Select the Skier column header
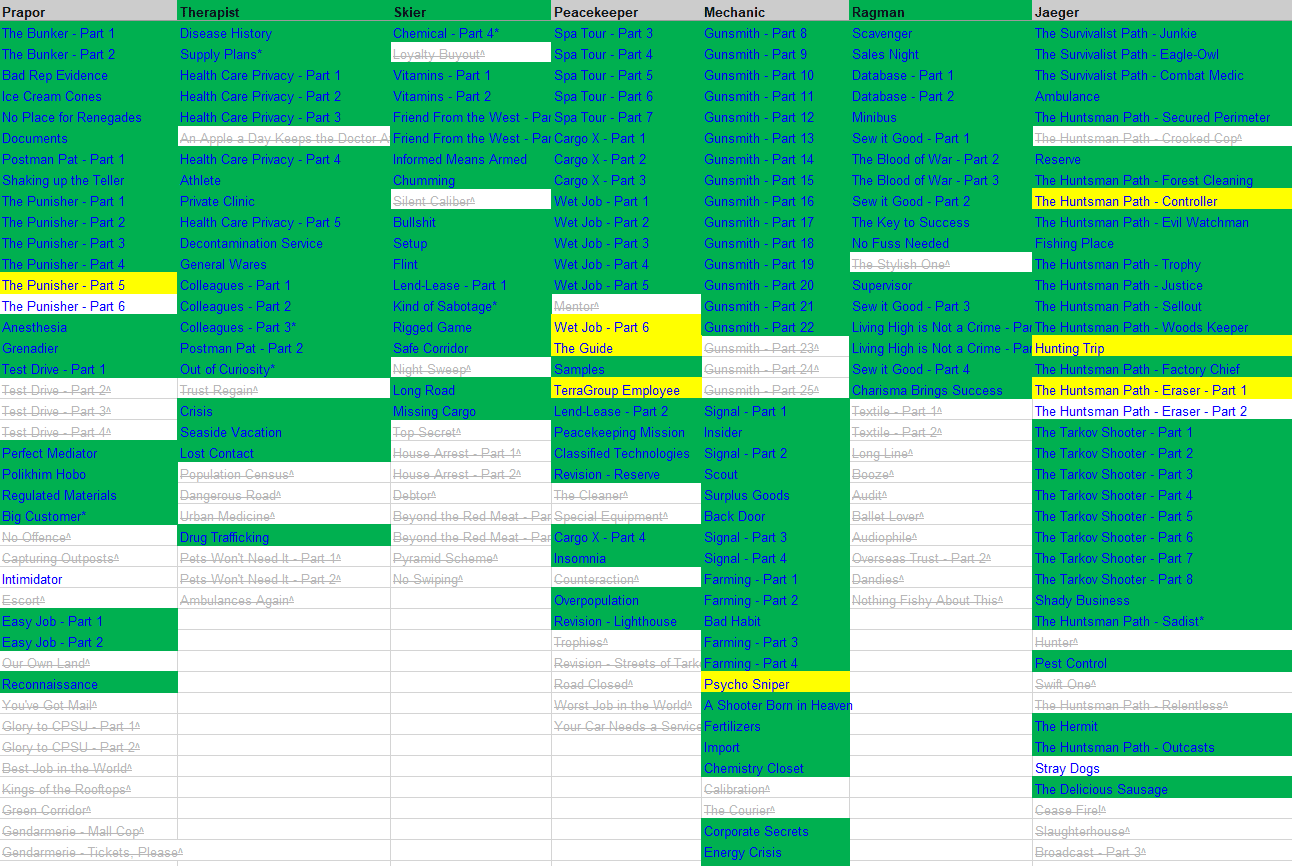1292x866 pixels. [x=471, y=11]
